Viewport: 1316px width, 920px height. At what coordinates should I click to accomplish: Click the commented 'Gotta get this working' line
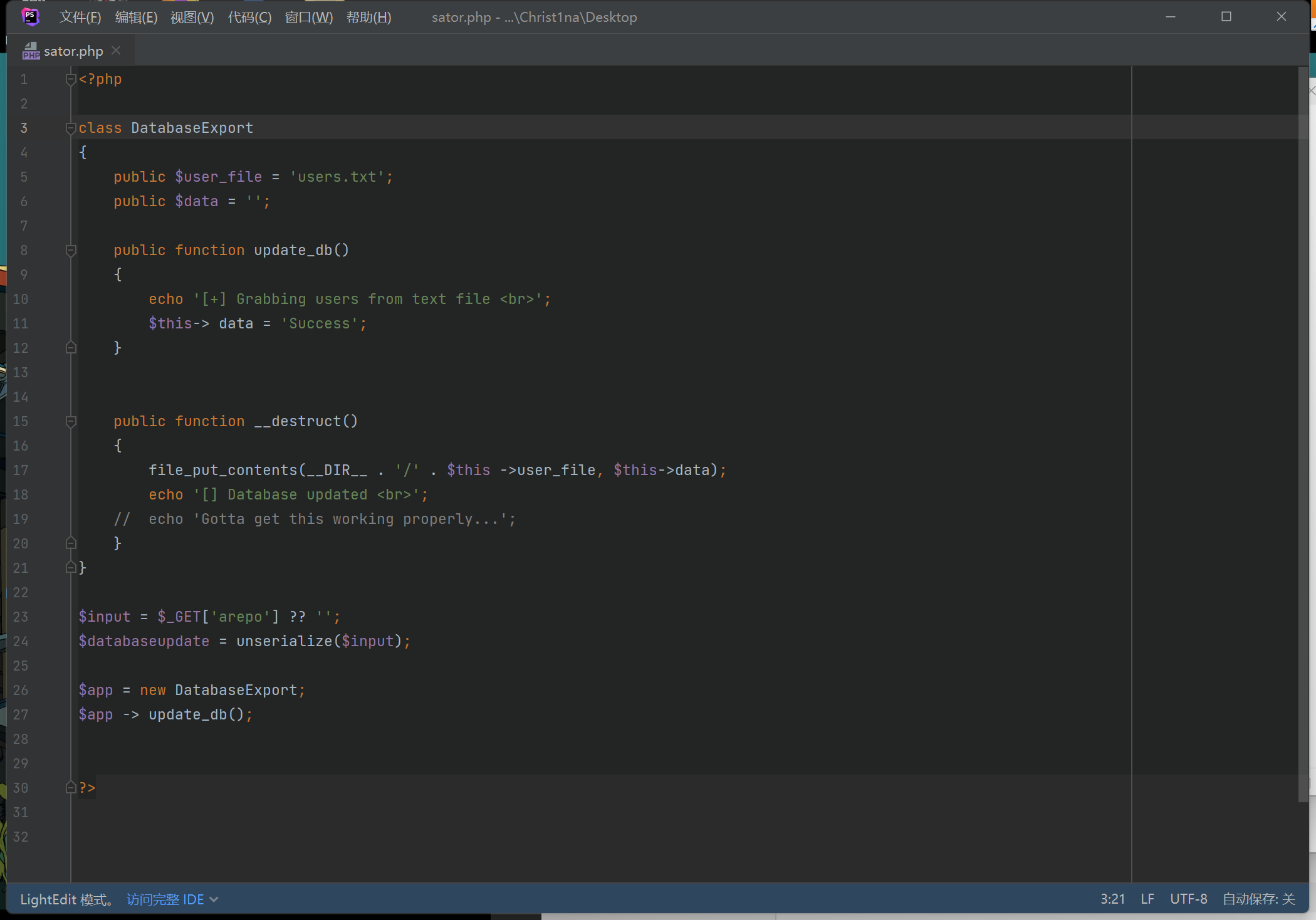click(315, 519)
